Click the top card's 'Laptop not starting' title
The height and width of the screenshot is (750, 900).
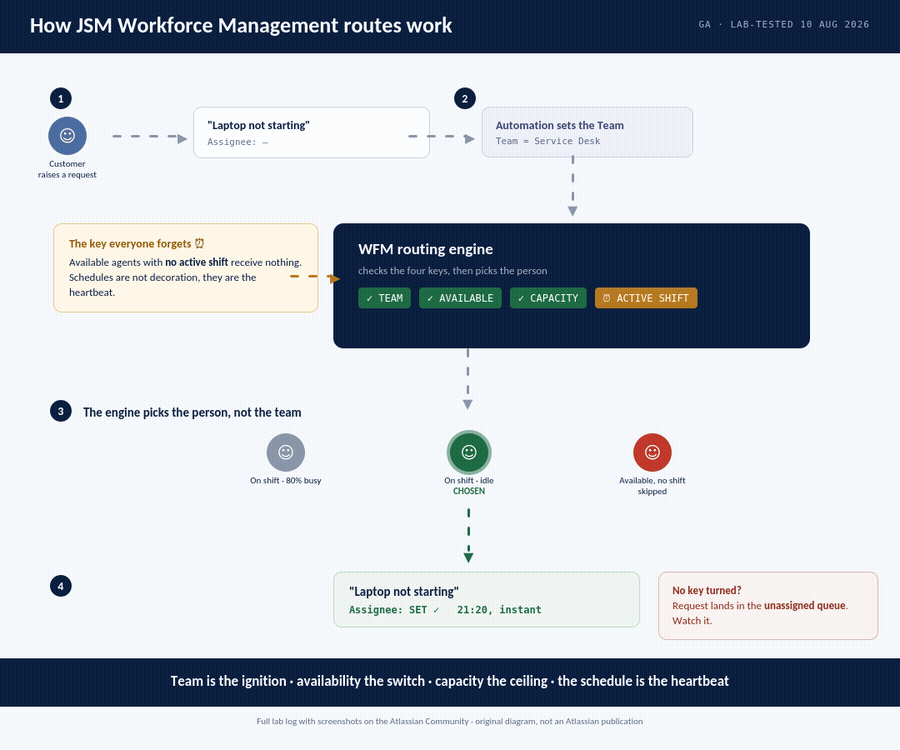click(x=258, y=125)
